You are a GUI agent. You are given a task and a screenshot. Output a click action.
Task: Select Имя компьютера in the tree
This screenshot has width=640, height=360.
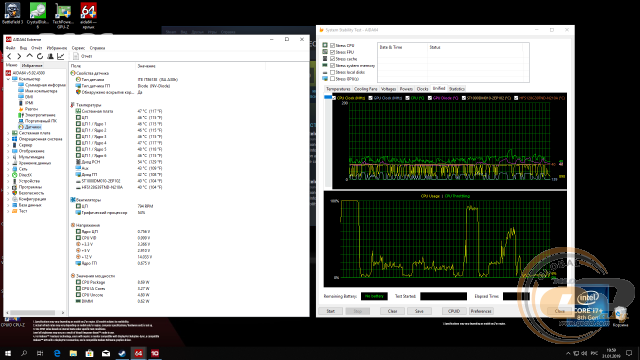[41, 91]
